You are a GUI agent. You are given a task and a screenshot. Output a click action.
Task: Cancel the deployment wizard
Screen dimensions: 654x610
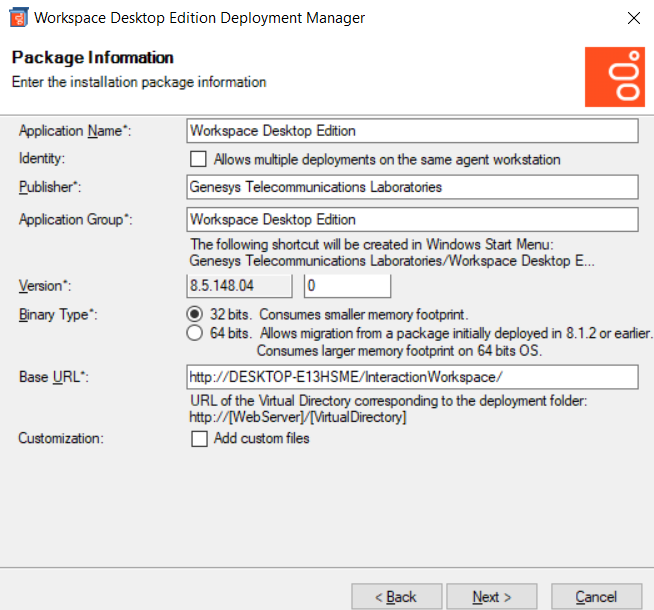[596, 597]
